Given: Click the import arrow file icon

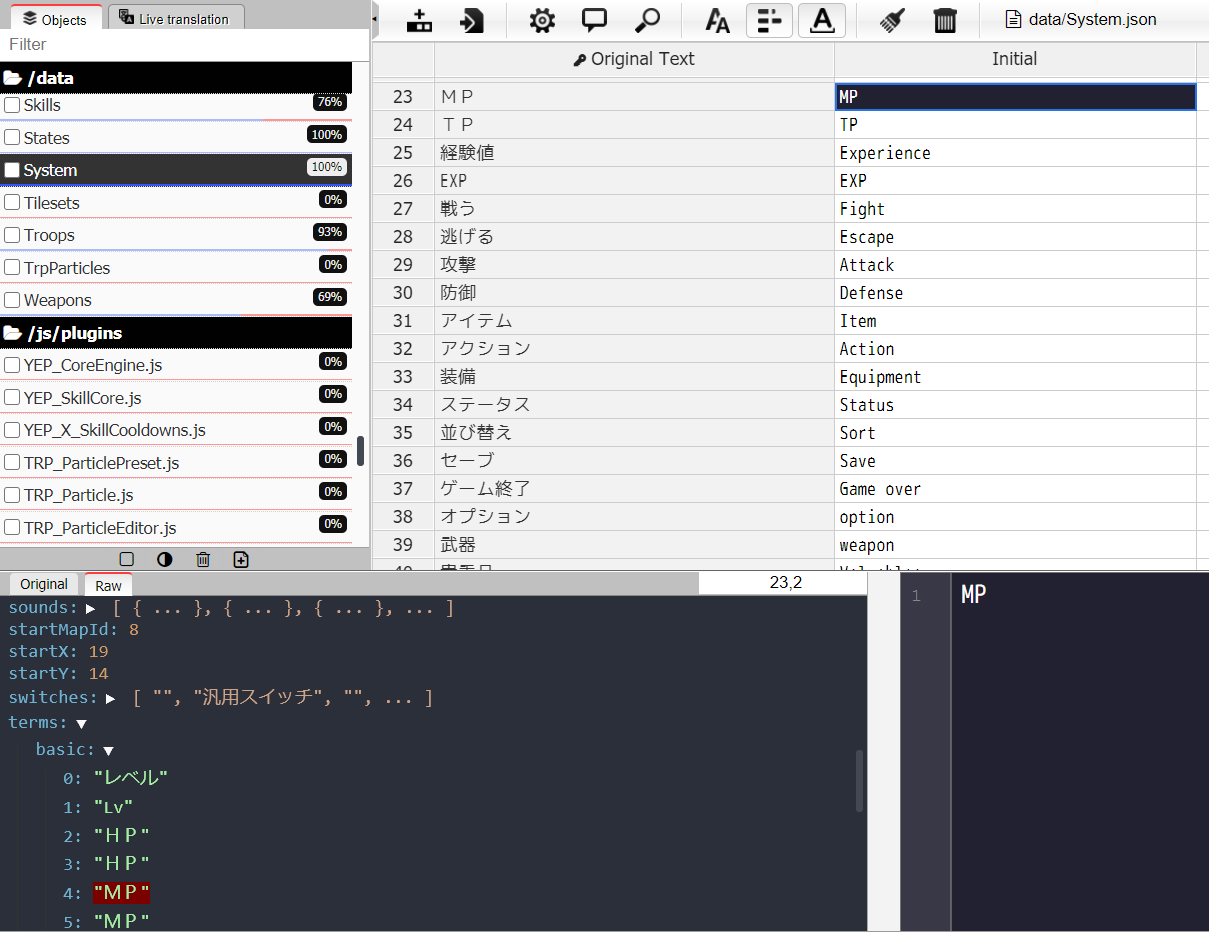Looking at the screenshot, I should coord(472,20).
